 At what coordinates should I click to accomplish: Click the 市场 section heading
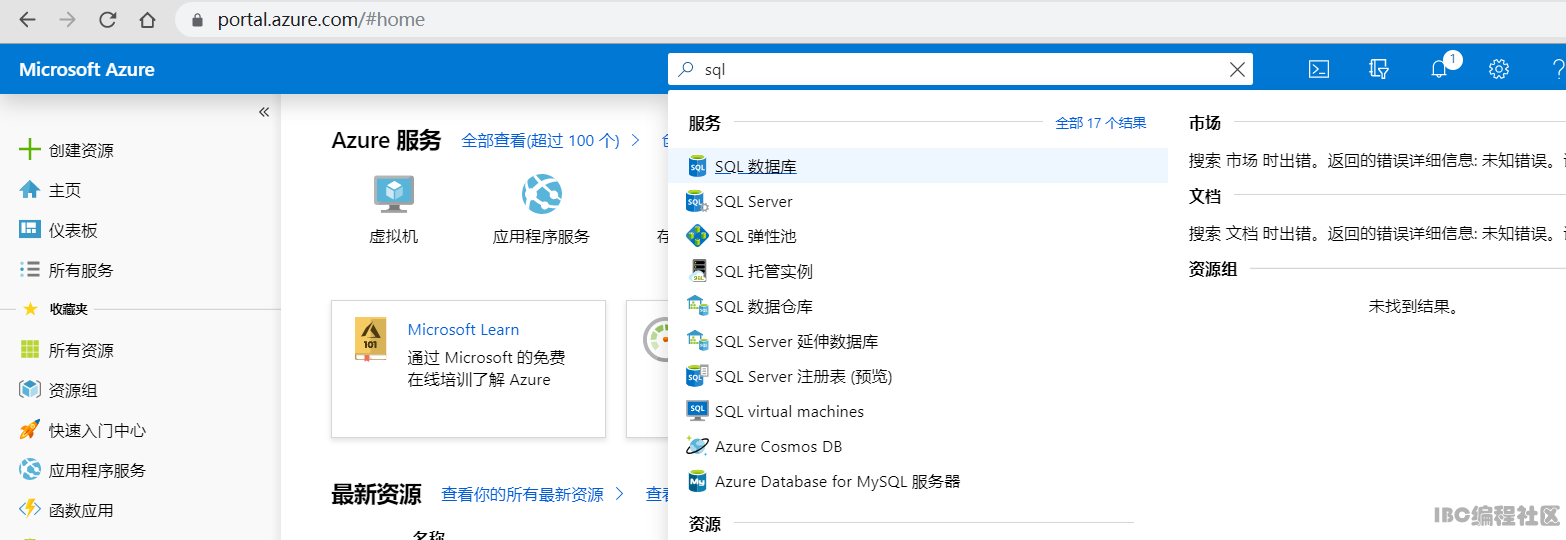[1205, 123]
